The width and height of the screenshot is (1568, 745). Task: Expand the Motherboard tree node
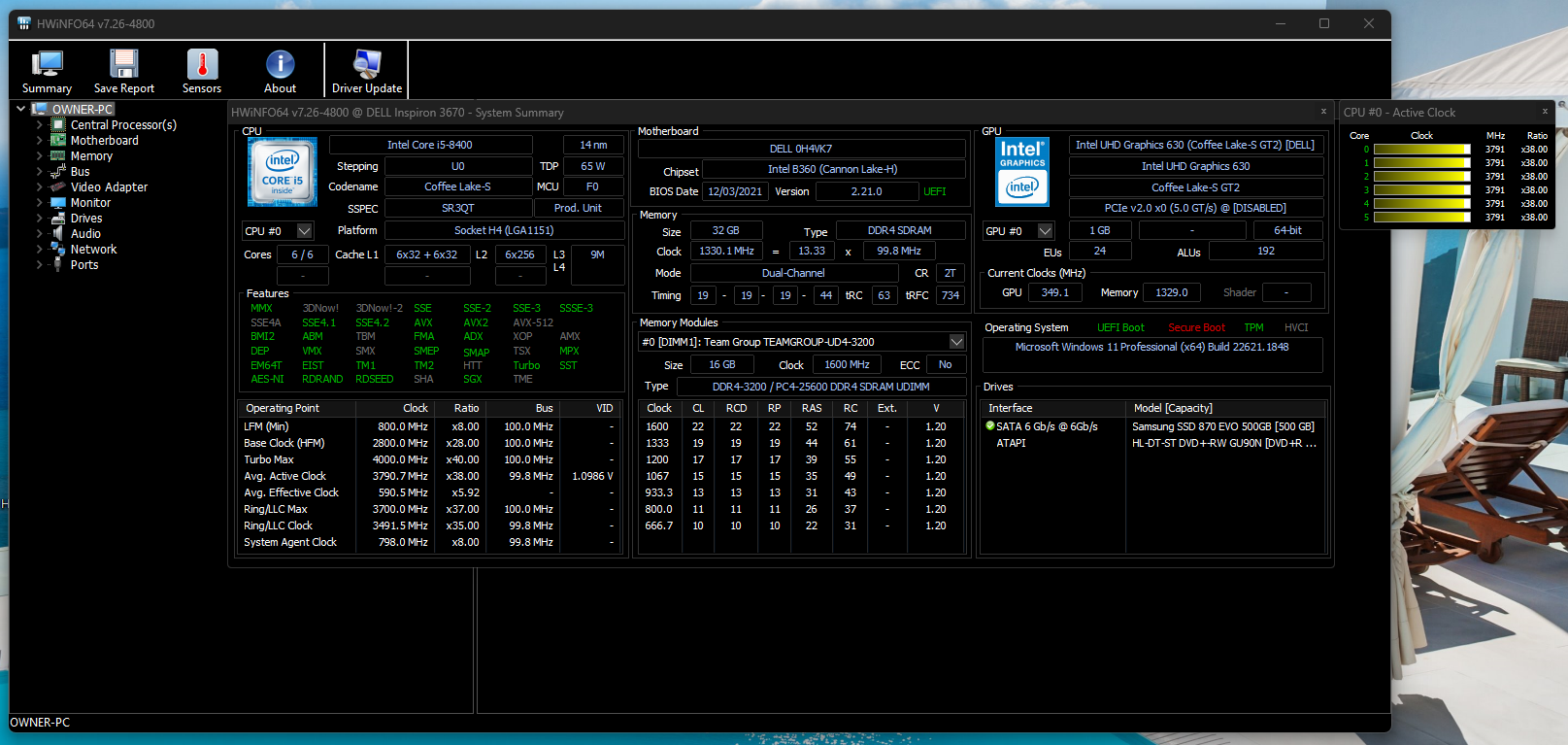coord(39,141)
